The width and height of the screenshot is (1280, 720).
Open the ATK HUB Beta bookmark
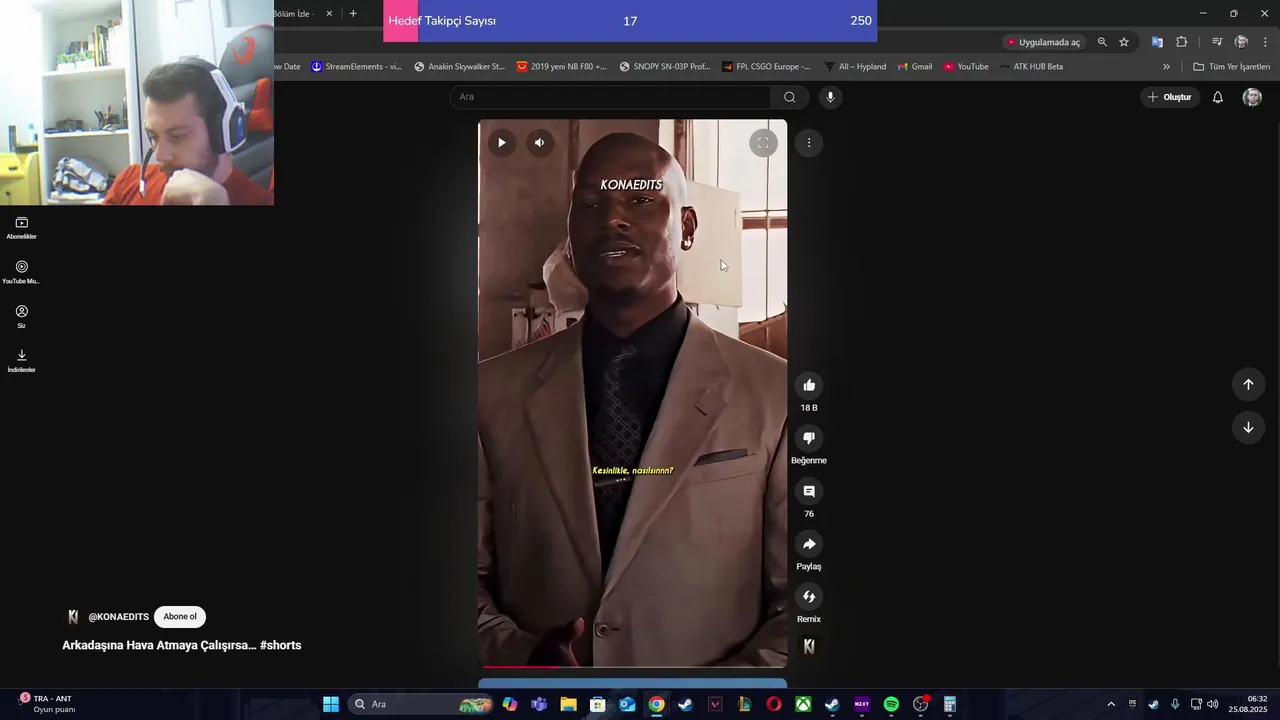pyautogui.click(x=1031, y=67)
